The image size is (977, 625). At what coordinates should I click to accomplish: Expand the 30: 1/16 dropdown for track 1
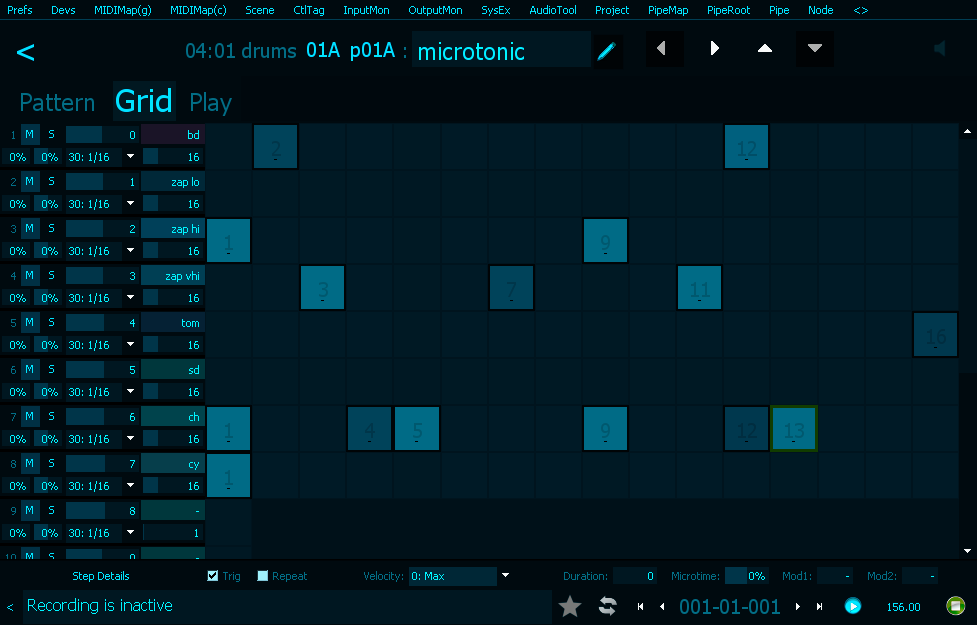130,157
